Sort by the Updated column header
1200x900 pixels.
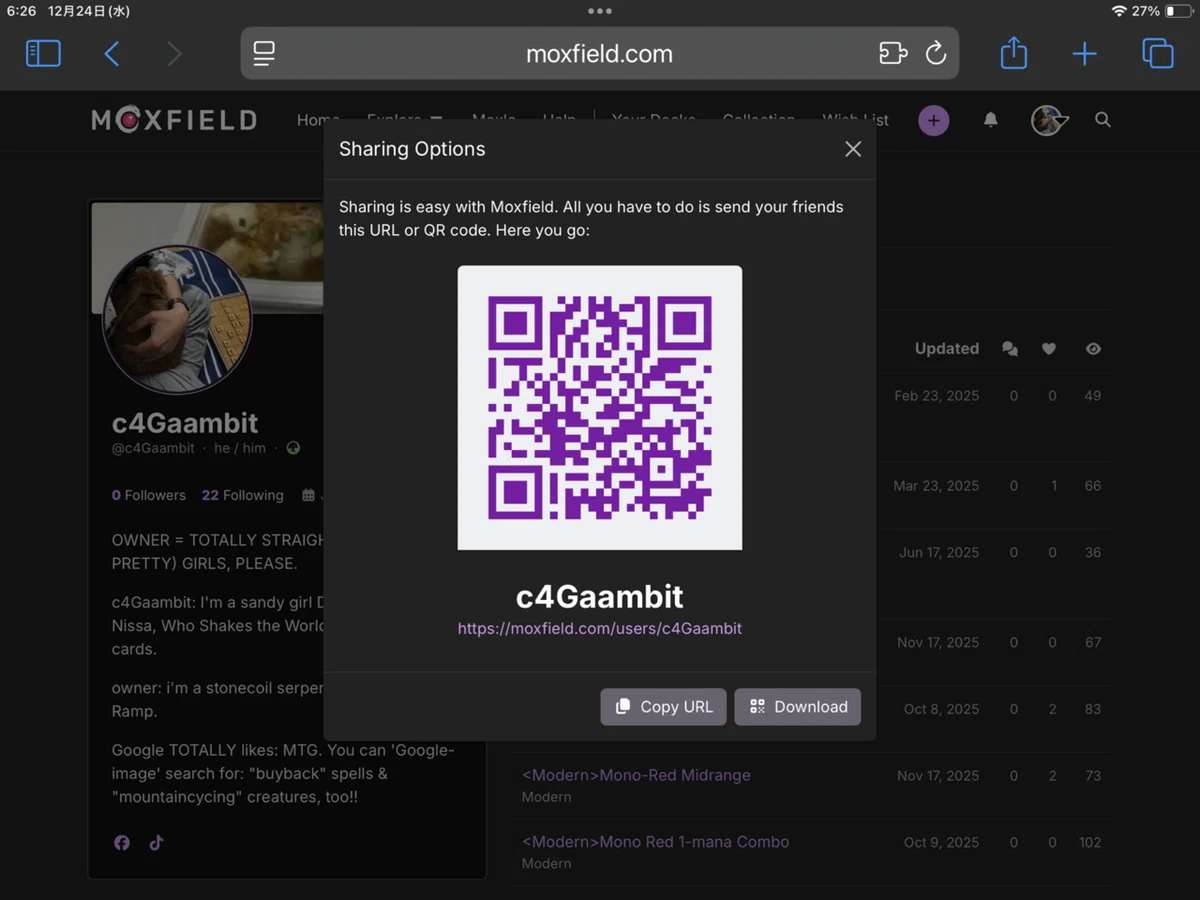(x=946, y=349)
